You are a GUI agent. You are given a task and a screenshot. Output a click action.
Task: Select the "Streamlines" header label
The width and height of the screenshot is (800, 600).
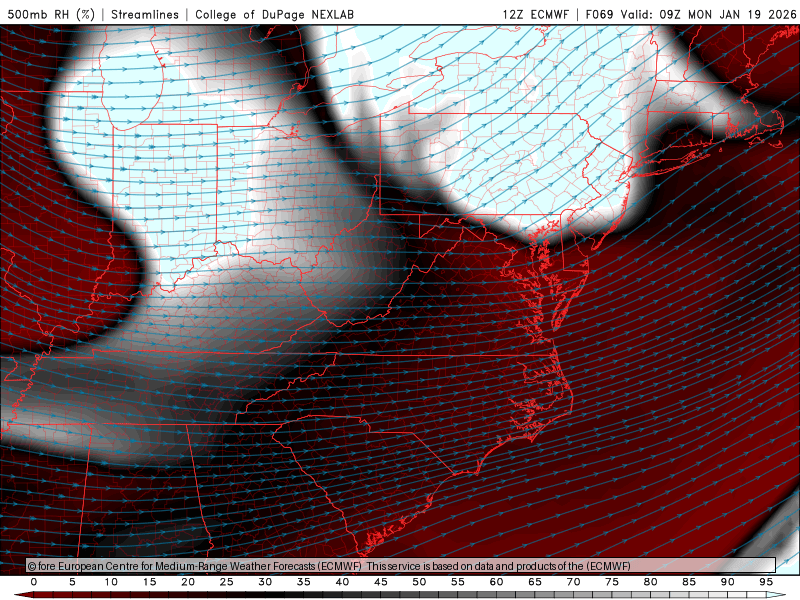tap(145, 14)
